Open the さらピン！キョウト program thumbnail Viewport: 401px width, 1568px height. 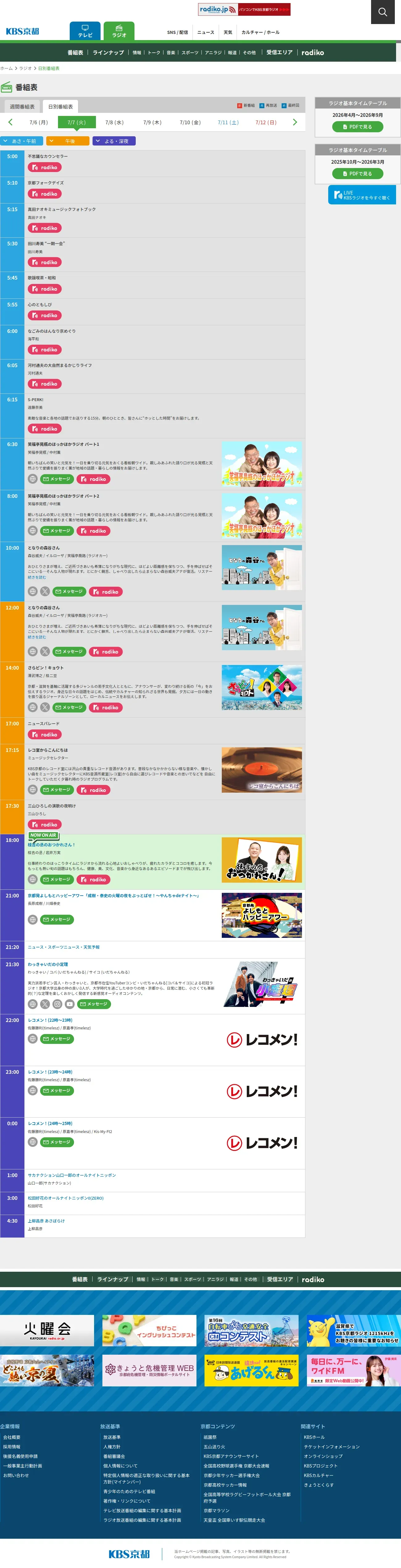click(262, 688)
